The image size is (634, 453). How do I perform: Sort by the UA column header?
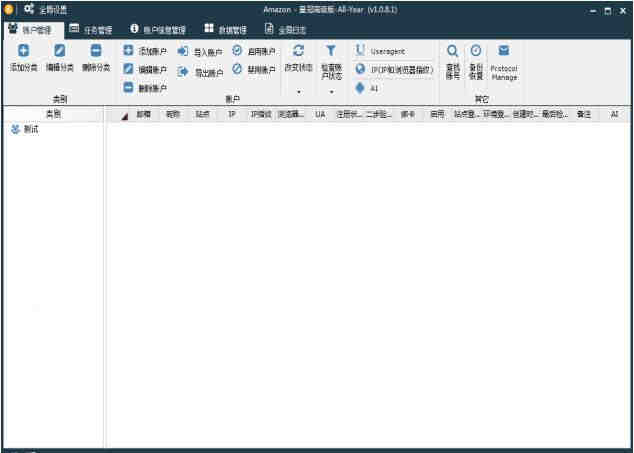320,115
